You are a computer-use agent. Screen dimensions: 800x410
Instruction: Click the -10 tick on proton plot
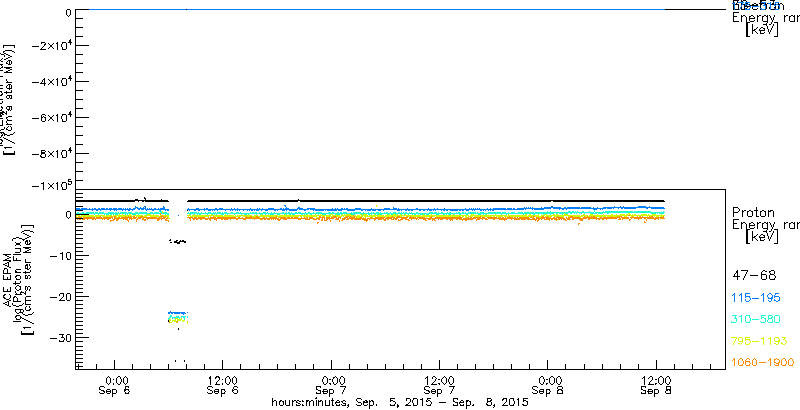pyautogui.click(x=59, y=255)
